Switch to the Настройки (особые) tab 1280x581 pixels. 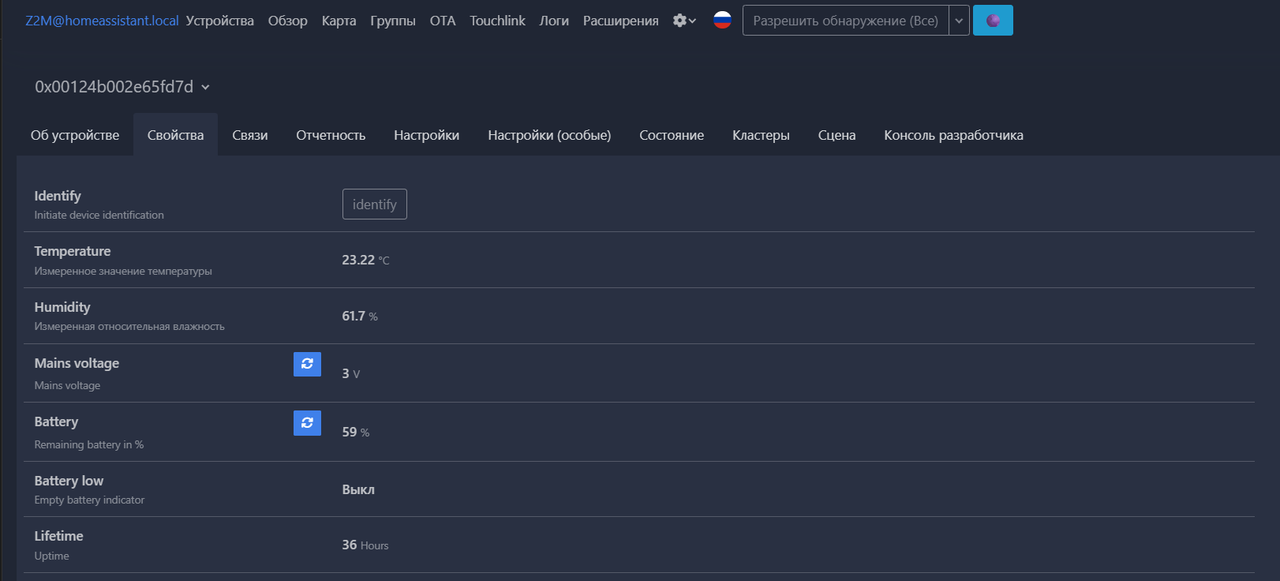coord(549,135)
